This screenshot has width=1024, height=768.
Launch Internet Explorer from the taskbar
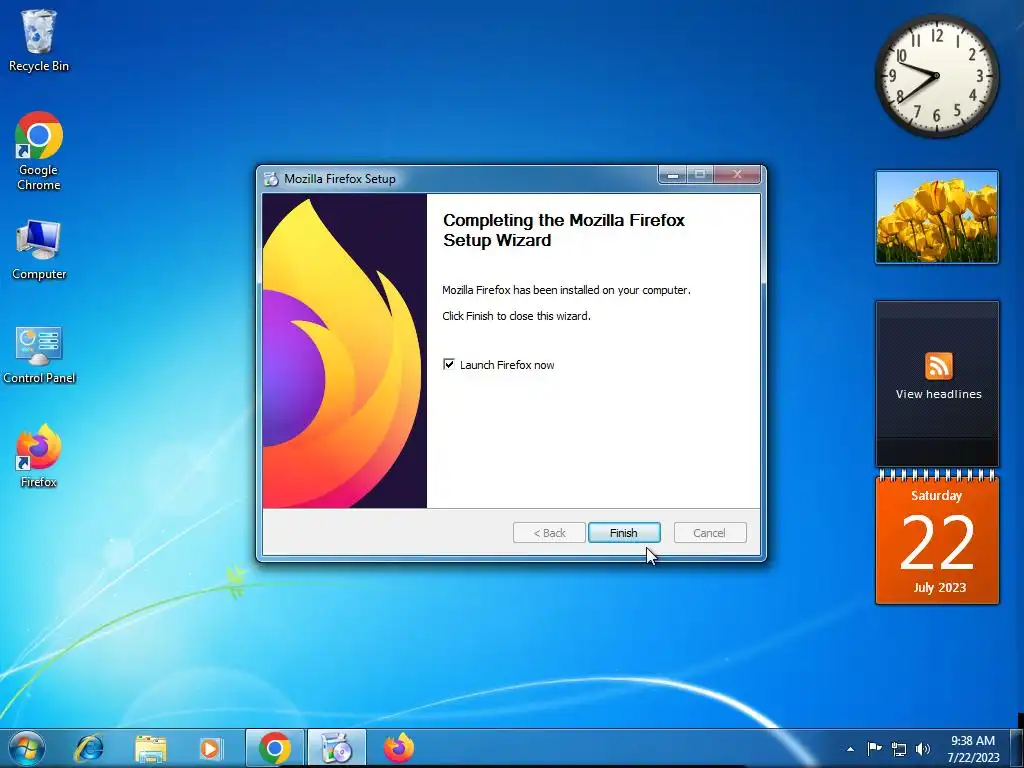(89, 748)
